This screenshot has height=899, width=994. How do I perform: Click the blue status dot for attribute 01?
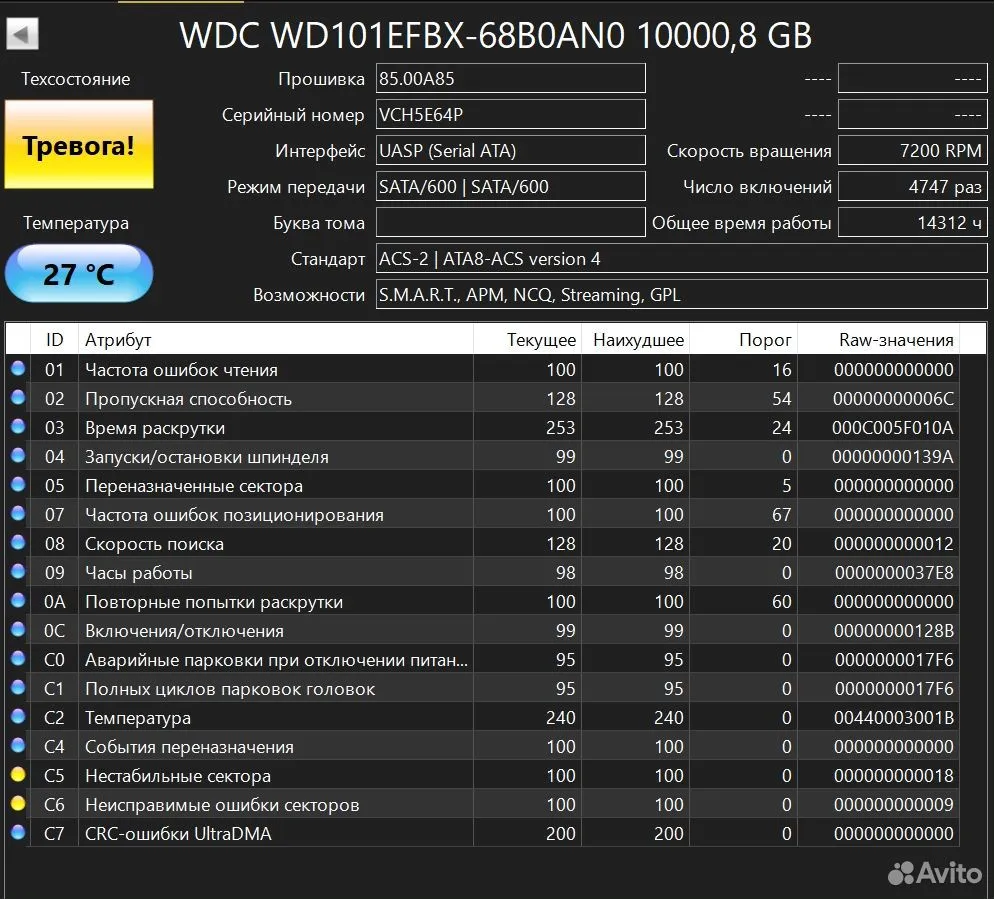click(x=18, y=368)
